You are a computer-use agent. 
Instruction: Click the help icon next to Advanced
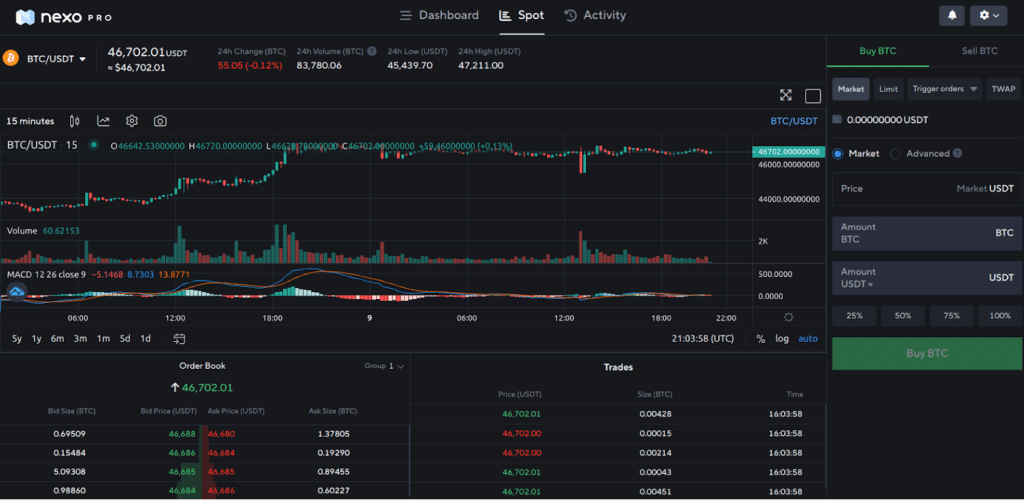(x=957, y=154)
